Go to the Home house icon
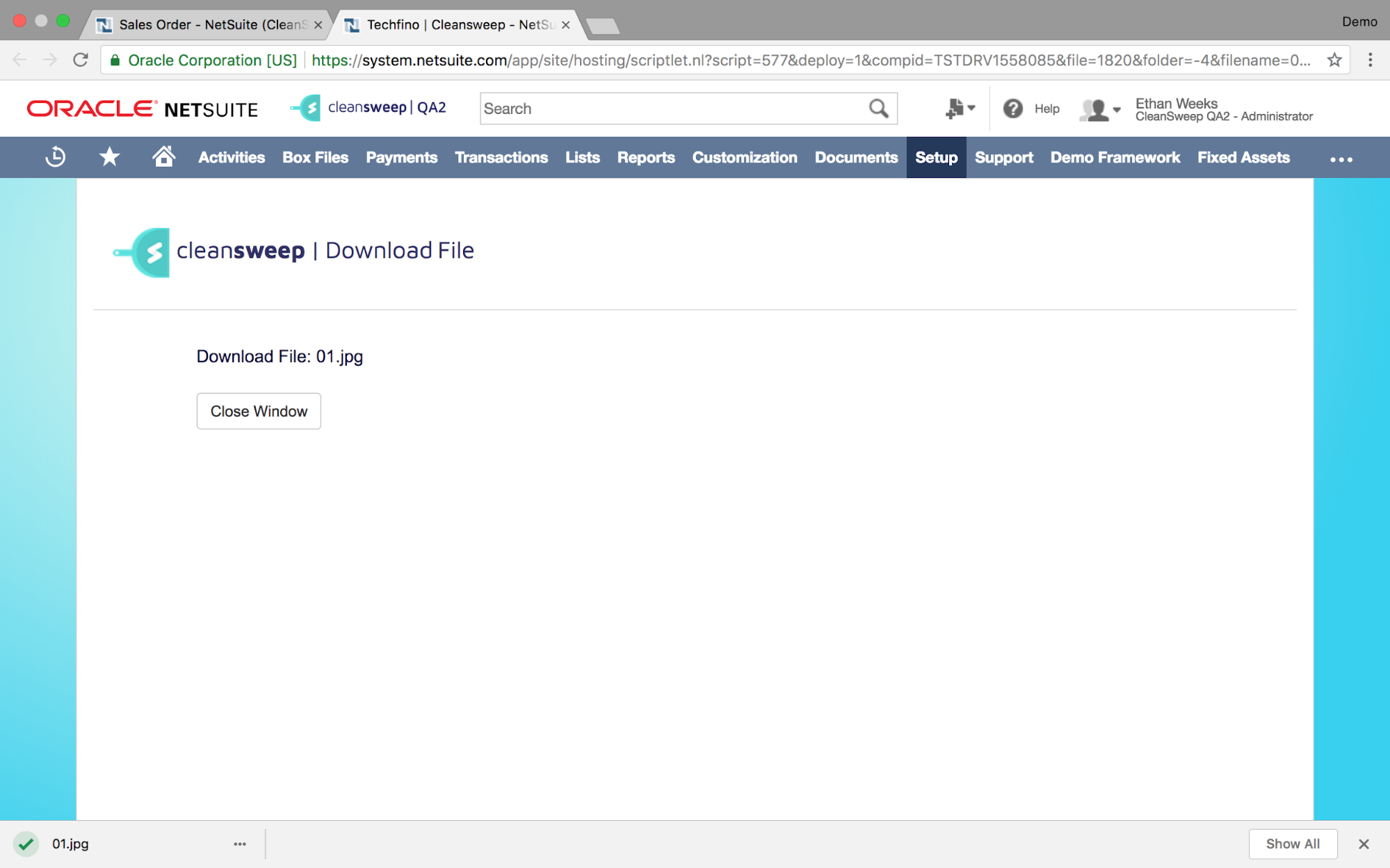The width and height of the screenshot is (1390, 868). (x=163, y=157)
